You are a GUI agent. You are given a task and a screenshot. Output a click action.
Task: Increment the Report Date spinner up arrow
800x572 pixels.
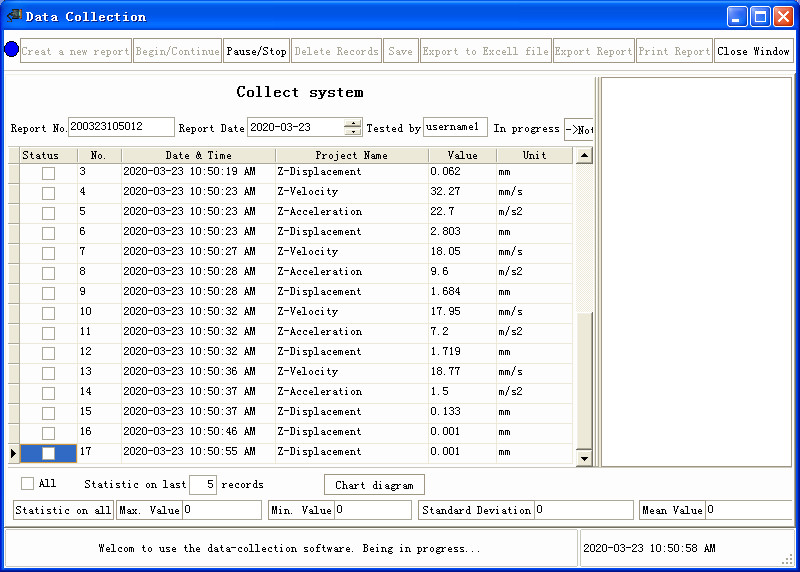[x=353, y=123]
